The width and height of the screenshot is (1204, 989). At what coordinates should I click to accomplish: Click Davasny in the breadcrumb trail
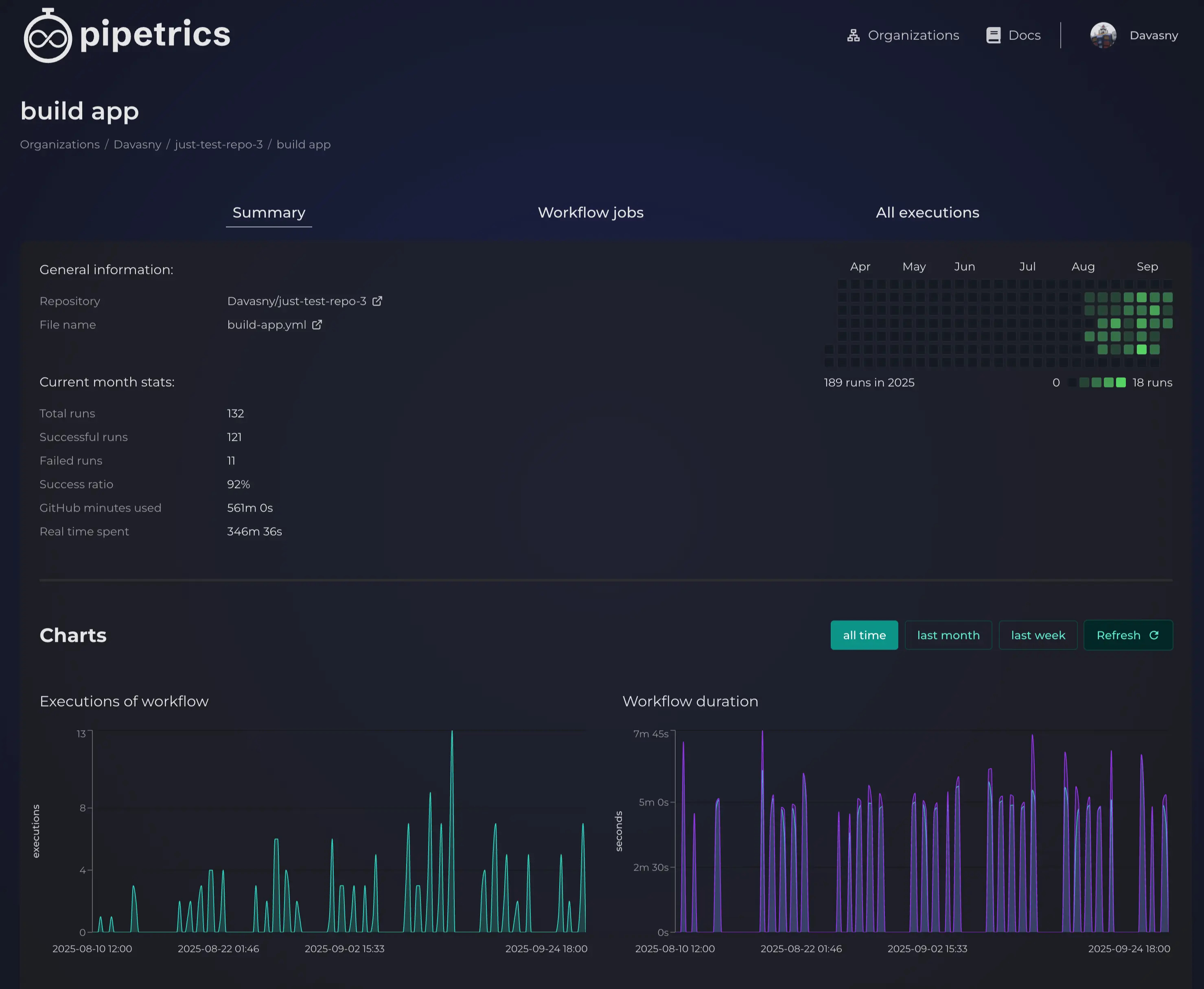[x=137, y=144]
